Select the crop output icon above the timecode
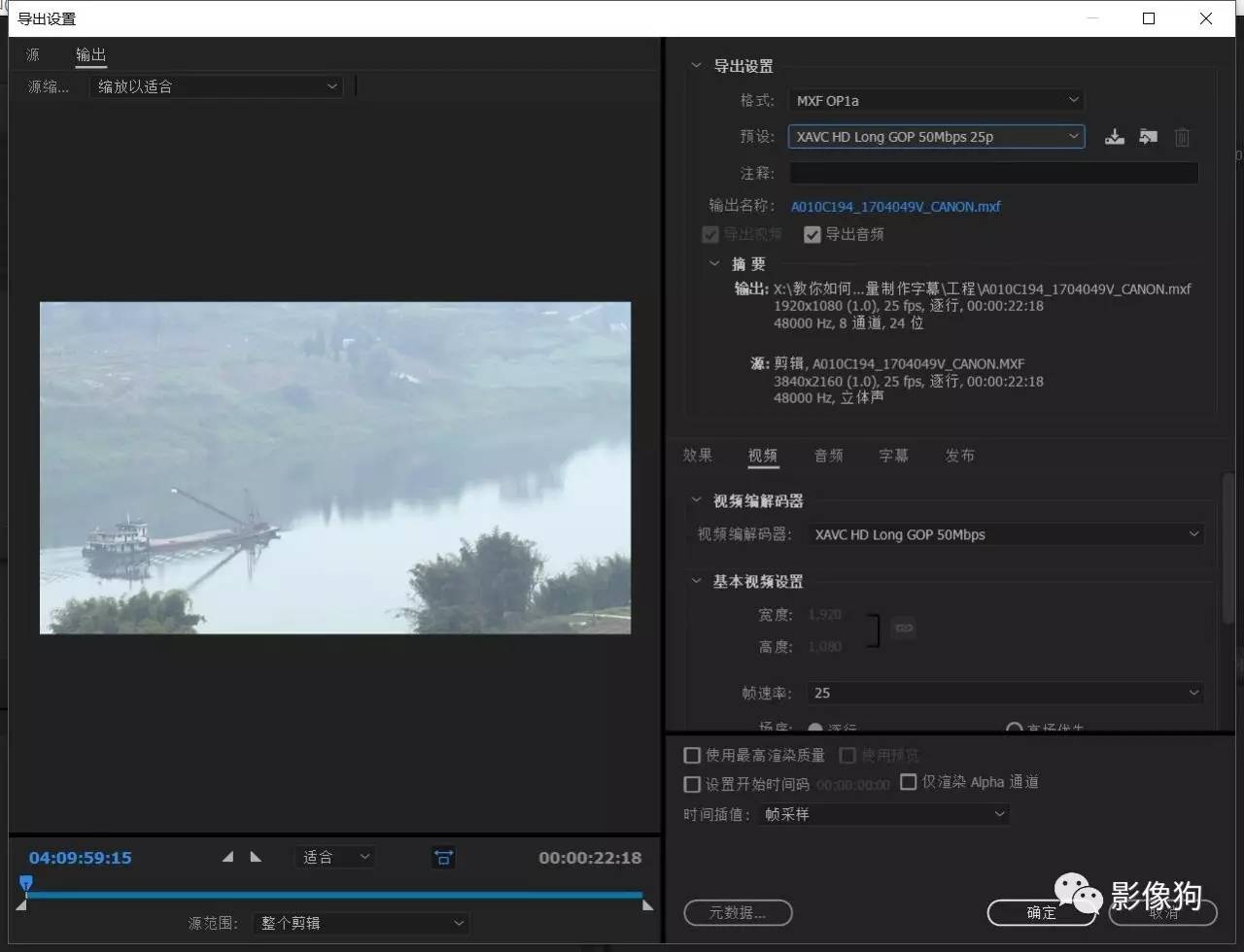This screenshot has height=952, width=1244. coord(443,857)
